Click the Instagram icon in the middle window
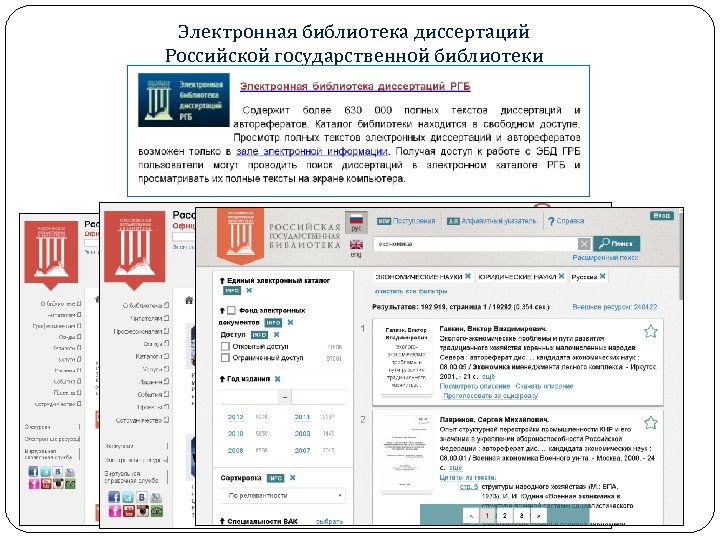The width and height of the screenshot is (720, 540). [143, 511]
